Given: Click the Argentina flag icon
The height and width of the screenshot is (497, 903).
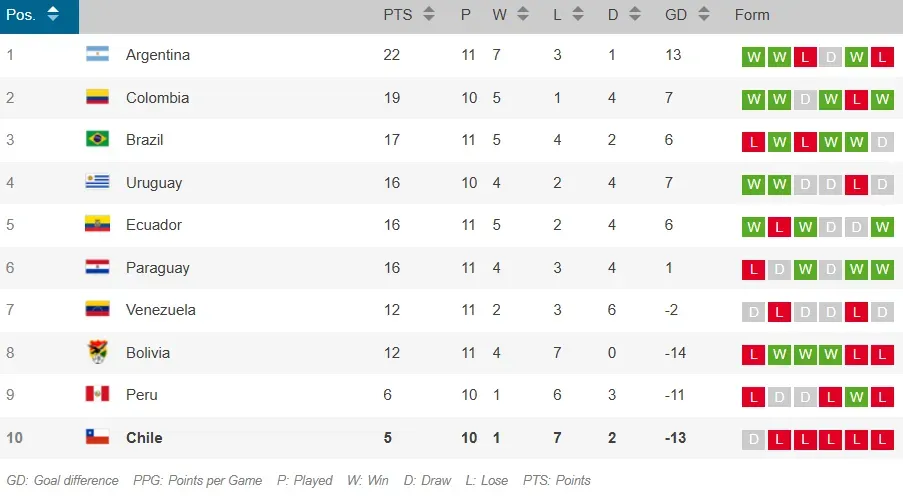Looking at the screenshot, I should point(97,55).
